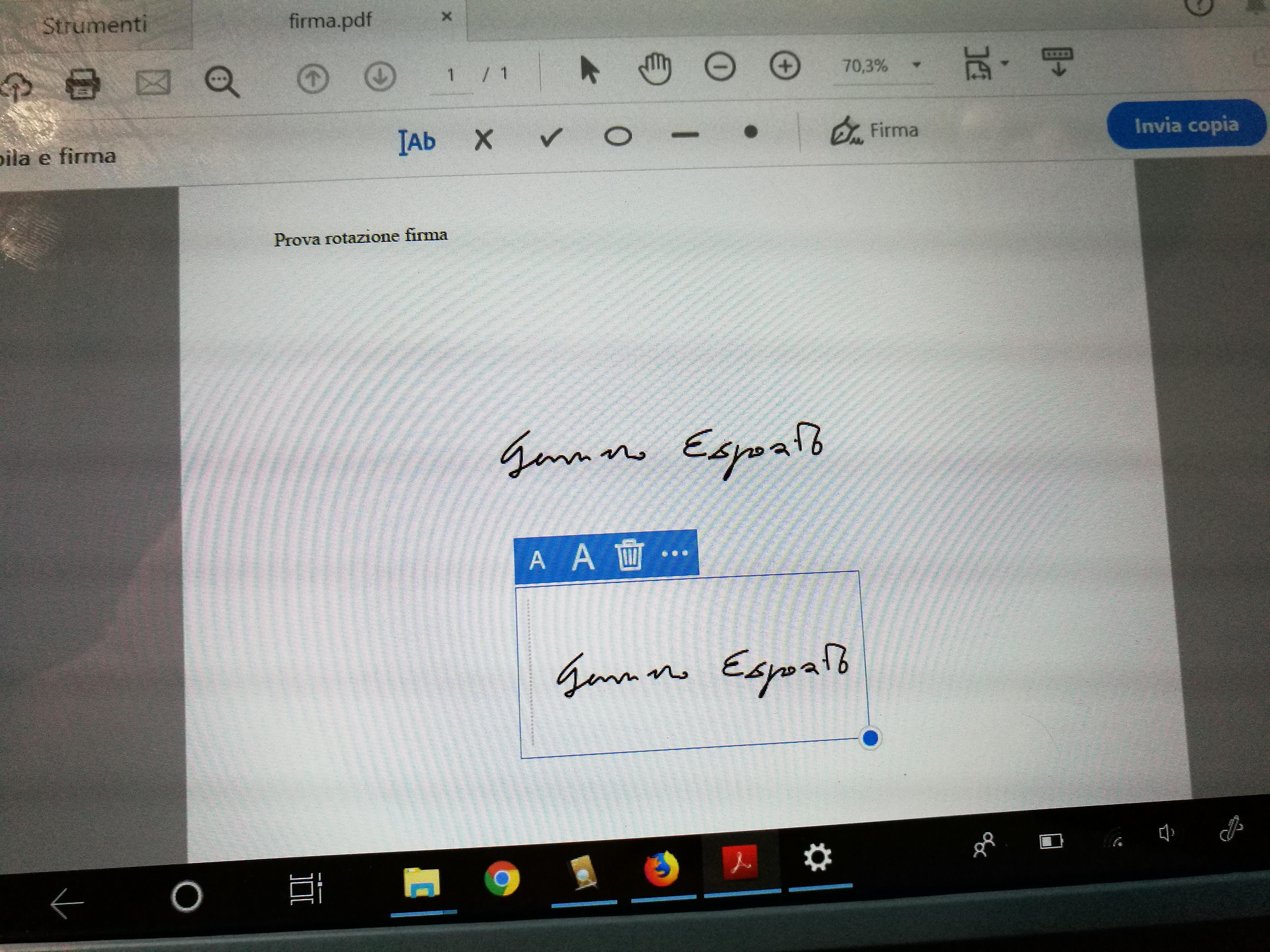Image resolution: width=1270 pixels, height=952 pixels.
Task: Click the page number input field
Action: coord(451,75)
